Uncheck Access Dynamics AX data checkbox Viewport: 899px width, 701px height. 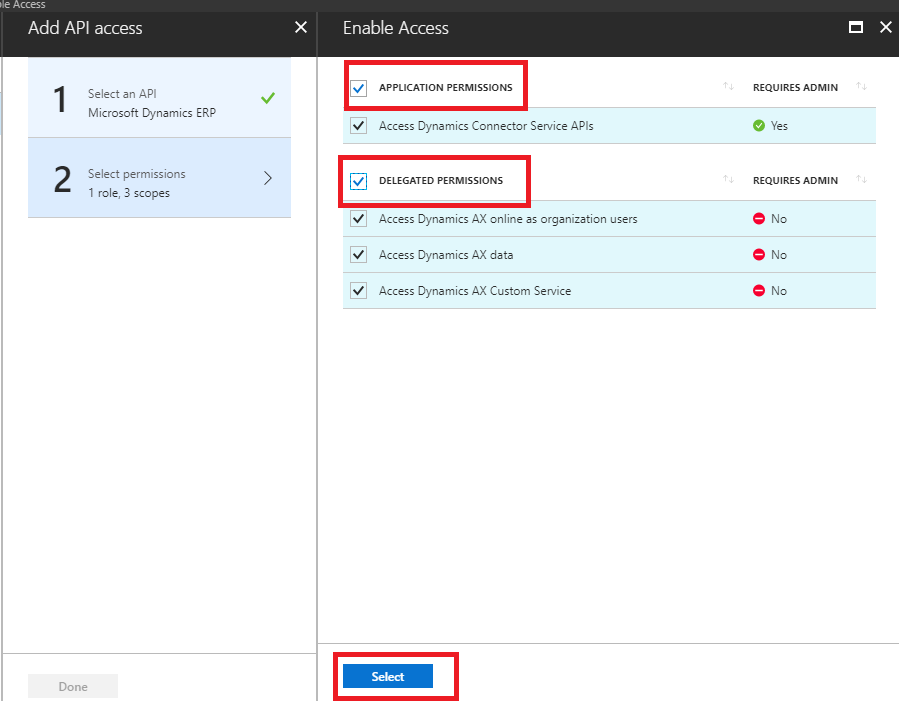pyautogui.click(x=359, y=255)
